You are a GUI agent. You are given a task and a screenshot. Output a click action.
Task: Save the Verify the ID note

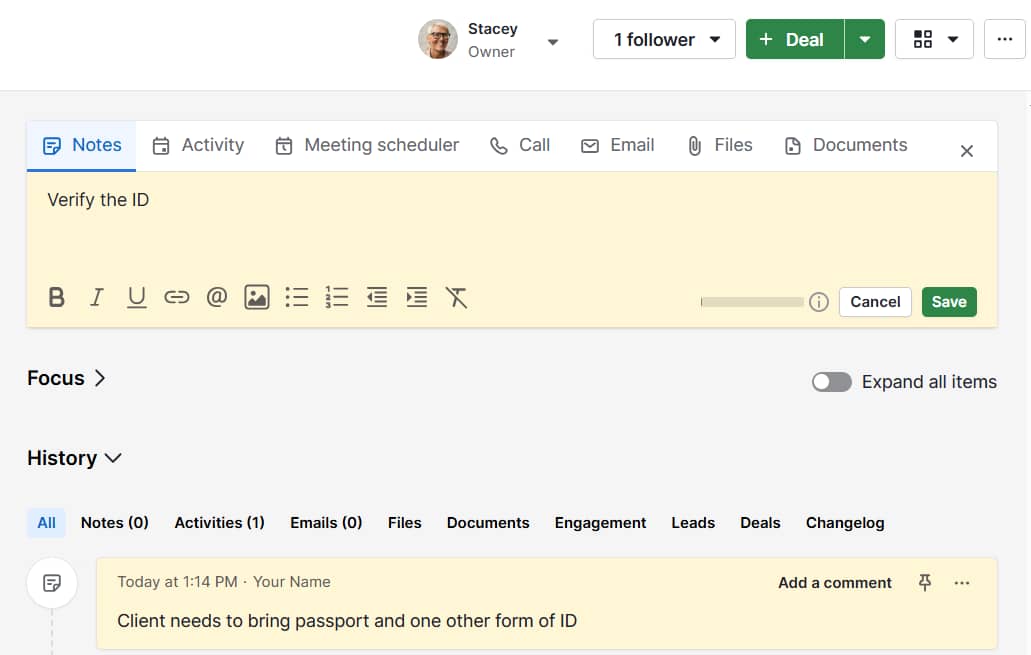(948, 301)
